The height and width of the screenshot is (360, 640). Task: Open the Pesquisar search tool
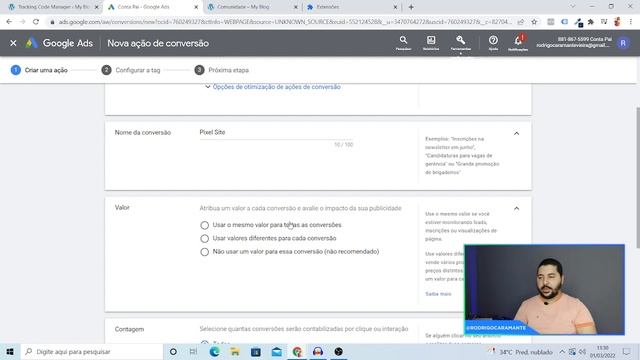[403, 42]
